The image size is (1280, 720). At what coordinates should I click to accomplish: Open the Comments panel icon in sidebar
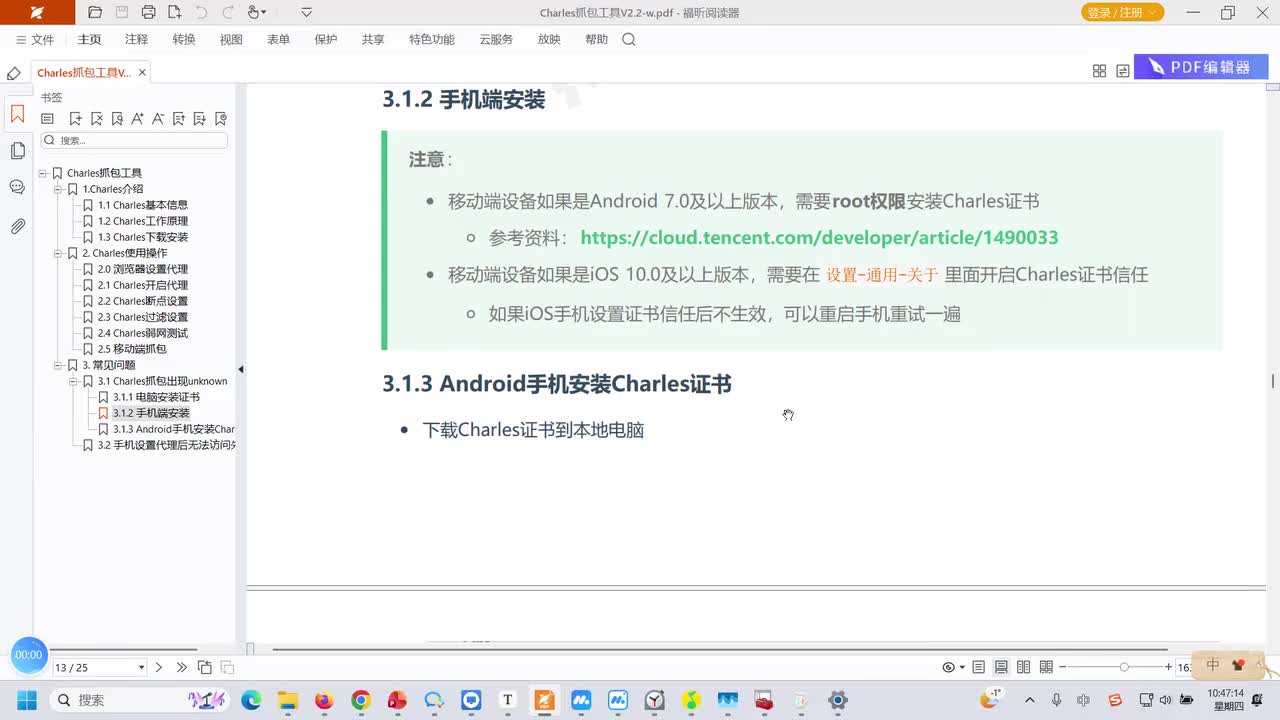tap(17, 187)
